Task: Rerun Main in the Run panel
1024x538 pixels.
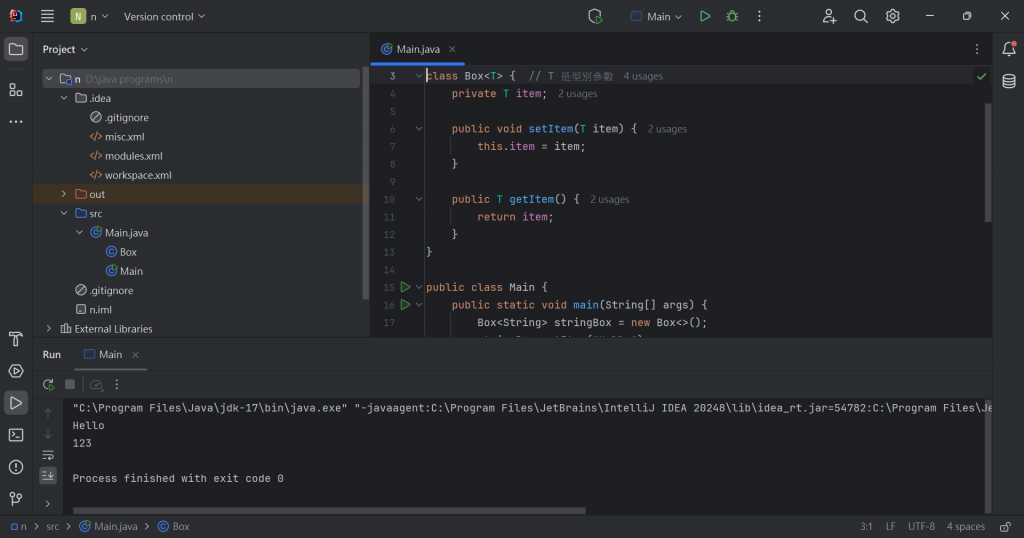Action: [x=48, y=385]
